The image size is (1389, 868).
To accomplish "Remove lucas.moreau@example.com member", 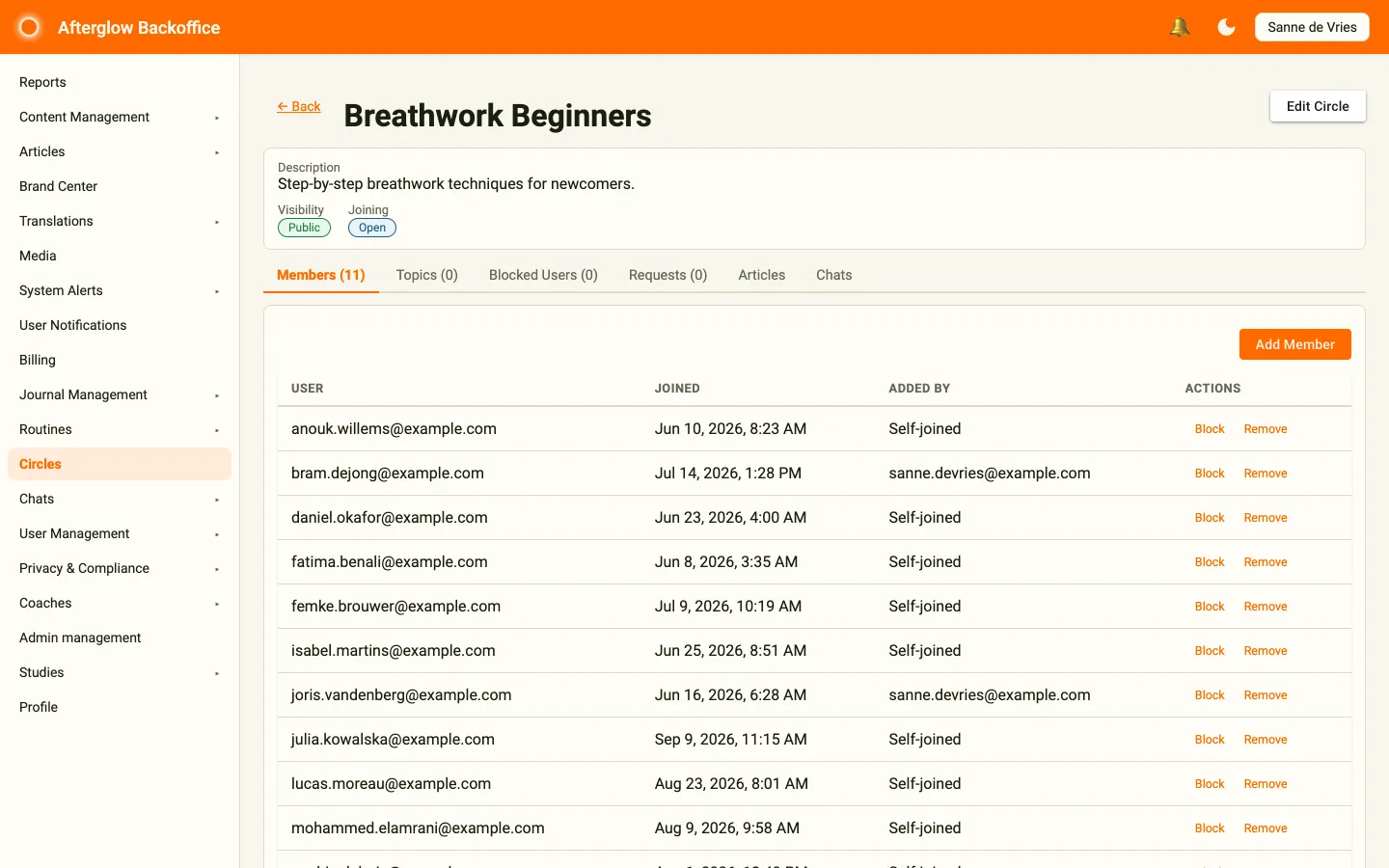I will (x=1266, y=784).
